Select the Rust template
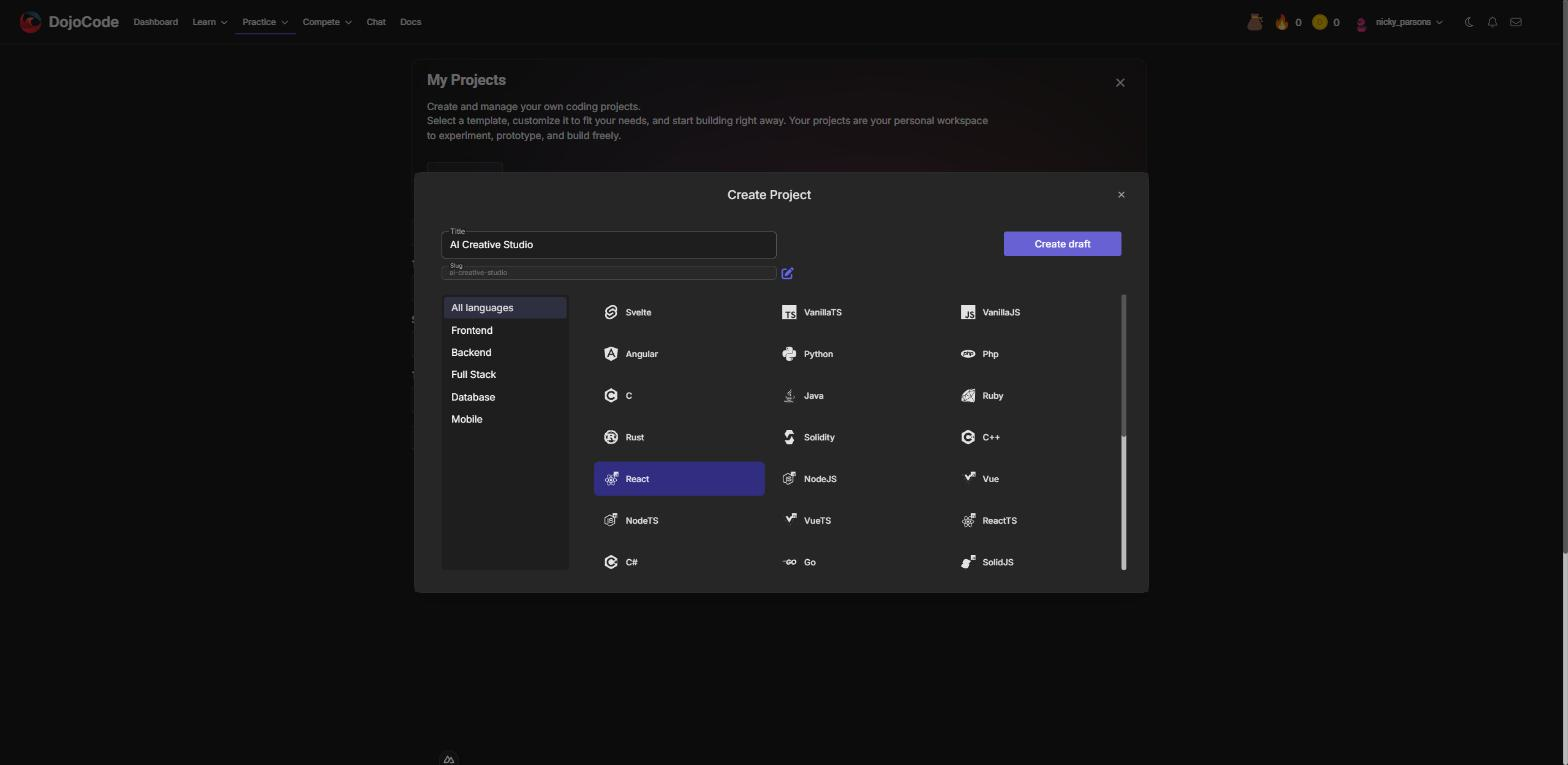The image size is (1568, 765). click(679, 437)
